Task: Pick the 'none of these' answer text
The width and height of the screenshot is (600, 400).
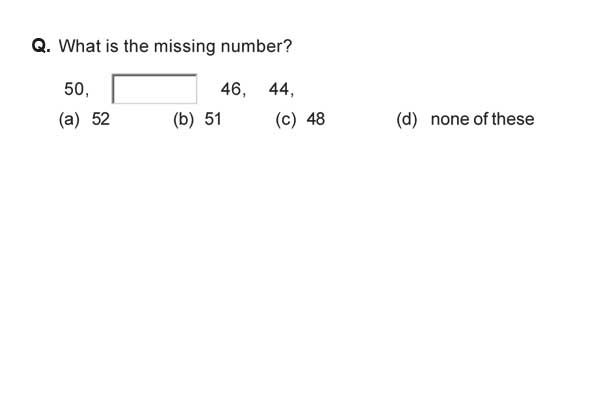Action: point(483,119)
